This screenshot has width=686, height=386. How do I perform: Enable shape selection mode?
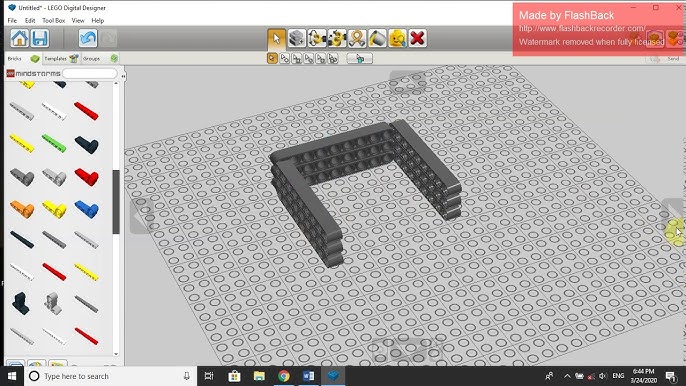(x=321, y=58)
